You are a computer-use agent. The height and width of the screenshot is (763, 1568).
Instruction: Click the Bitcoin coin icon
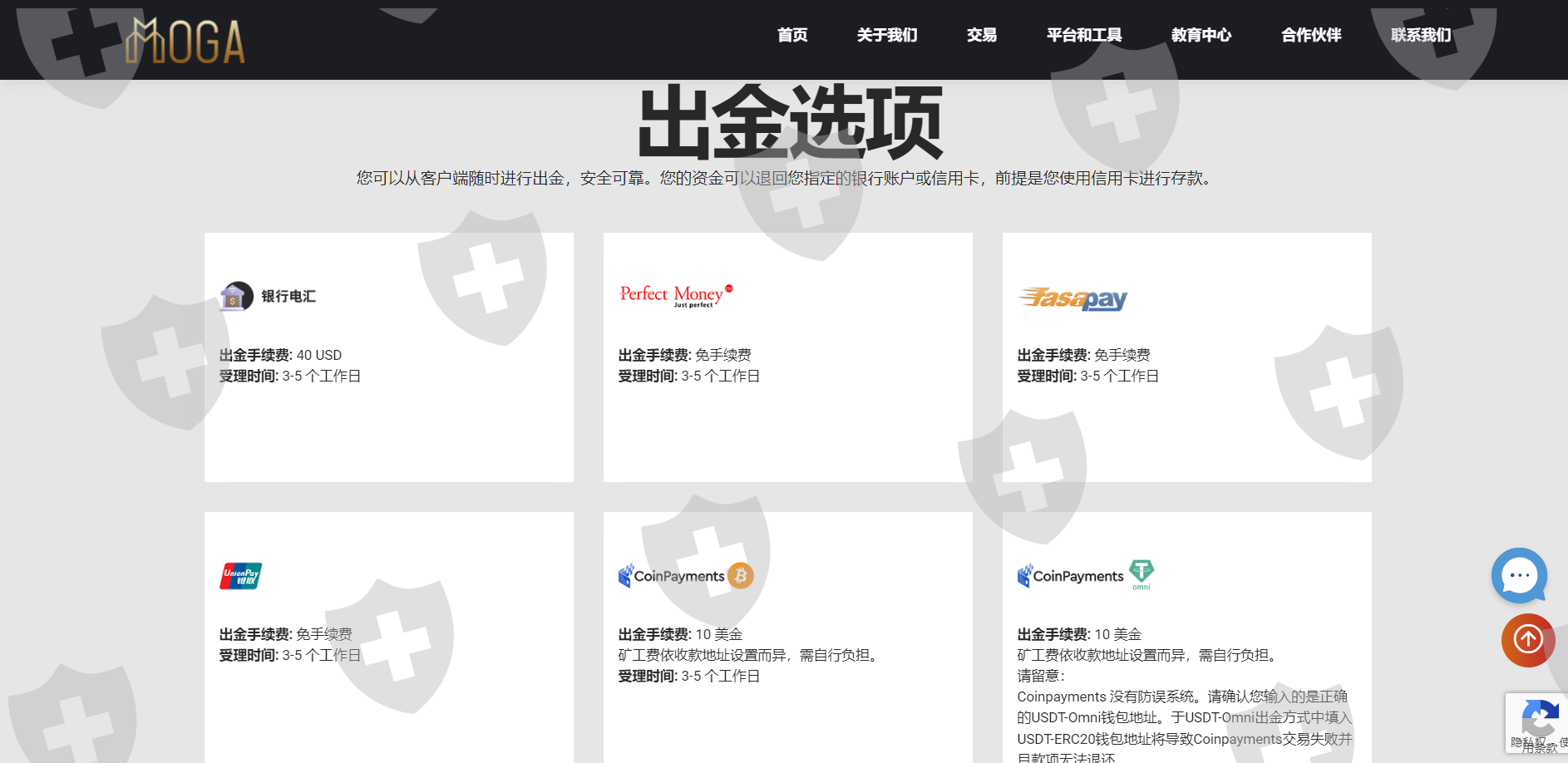[x=741, y=575]
